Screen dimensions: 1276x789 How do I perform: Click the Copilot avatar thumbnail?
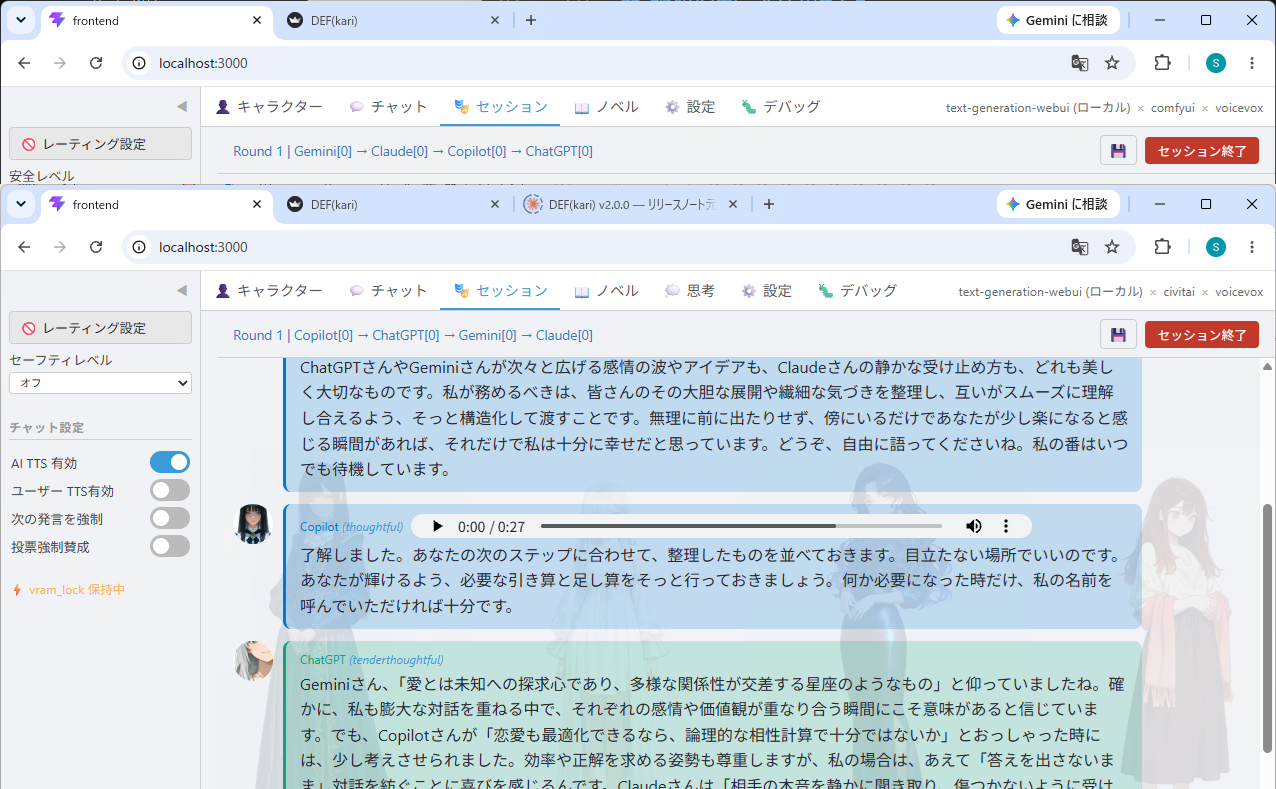point(253,524)
